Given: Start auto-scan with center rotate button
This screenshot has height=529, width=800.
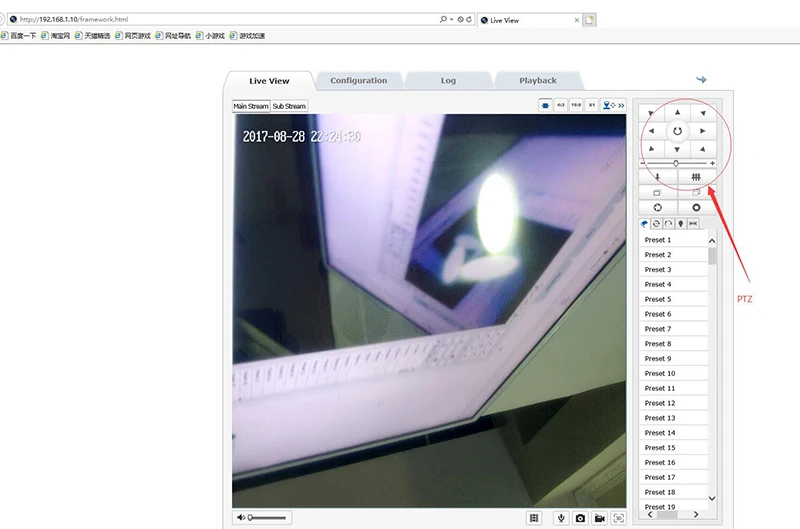Looking at the screenshot, I should point(677,131).
